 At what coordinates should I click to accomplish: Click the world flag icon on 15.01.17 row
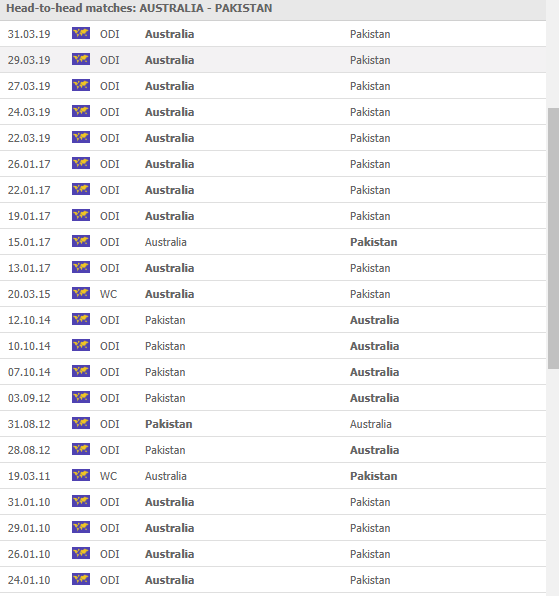(81, 241)
